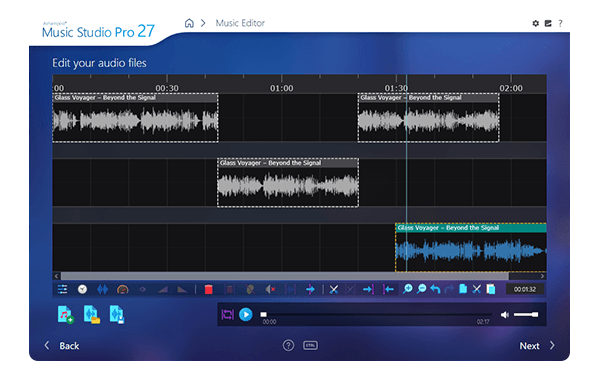The image size is (600, 380).
Task: Select first track clip starting at 00:00
Action: [135, 117]
